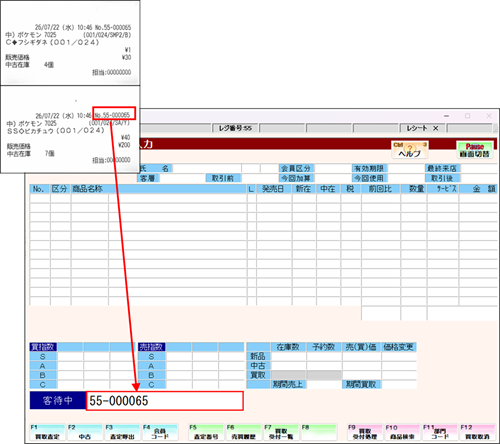Screen dimensions: 500x444
Task: Click the F3 査定呼出 function key
Action: 122,432
